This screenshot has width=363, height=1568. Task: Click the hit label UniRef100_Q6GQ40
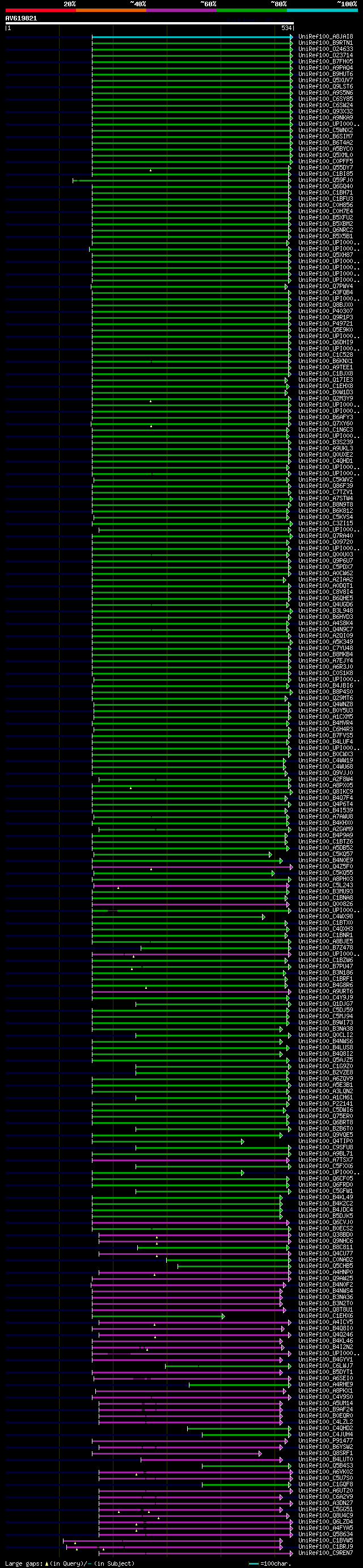click(x=325, y=186)
